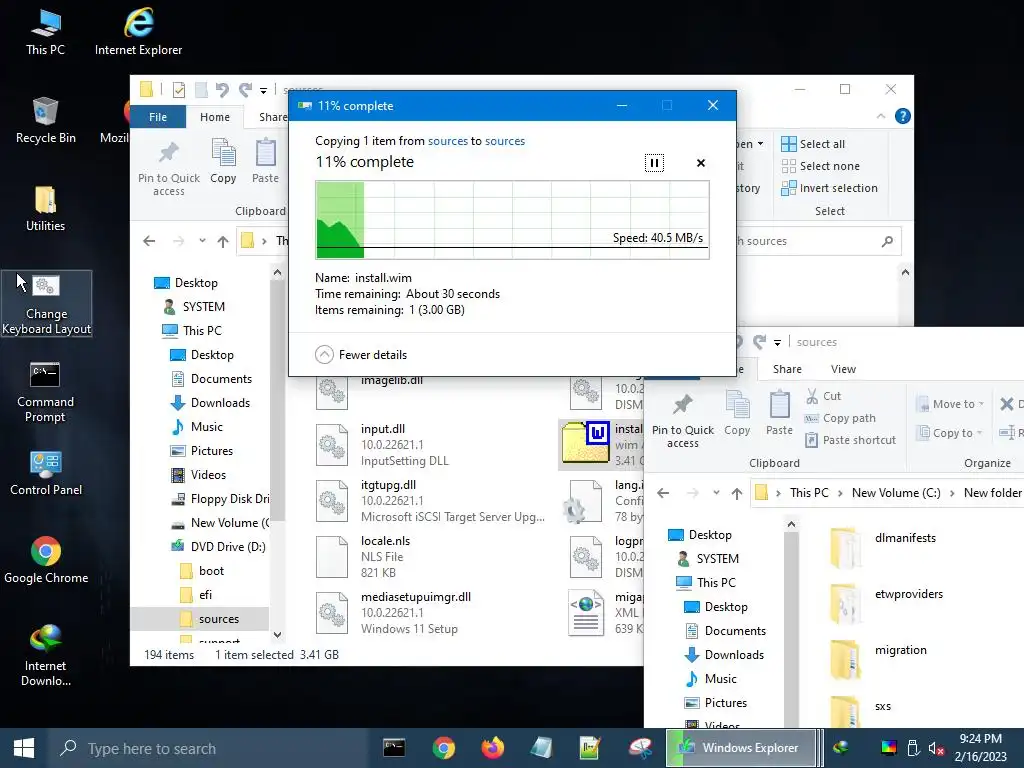Select DVD Drive (D:) in navigation pane
This screenshot has height=768, width=1024.
218,547
